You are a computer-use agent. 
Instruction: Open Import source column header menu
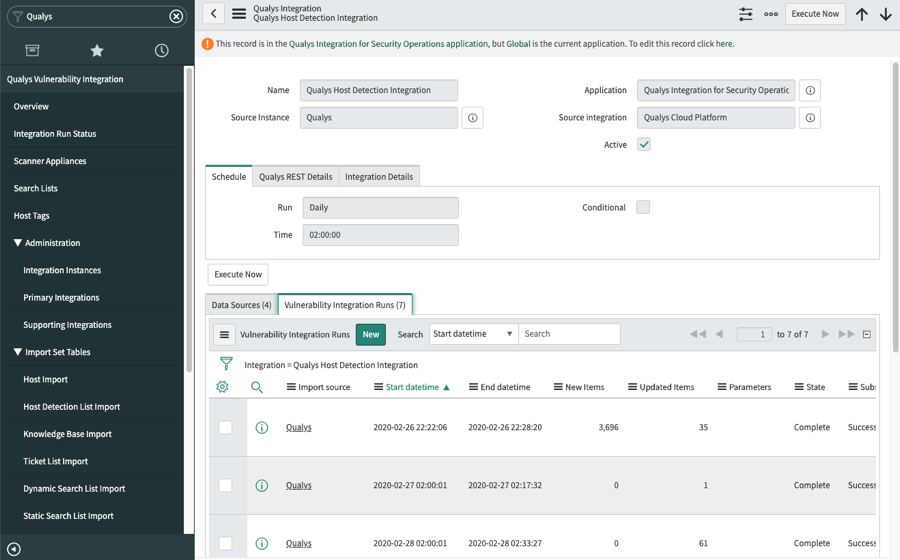click(x=291, y=387)
